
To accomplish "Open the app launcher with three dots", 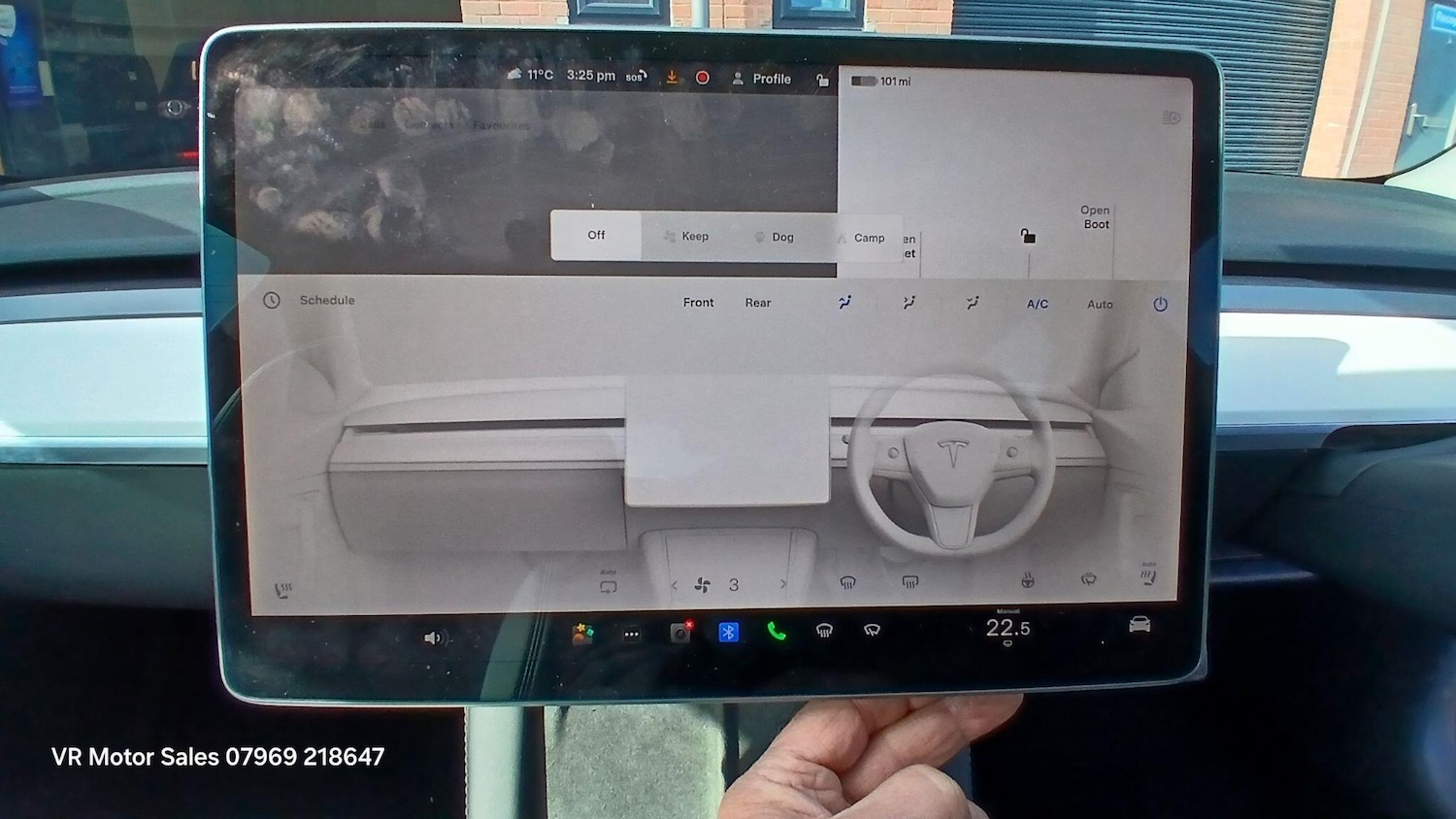I will click(631, 633).
